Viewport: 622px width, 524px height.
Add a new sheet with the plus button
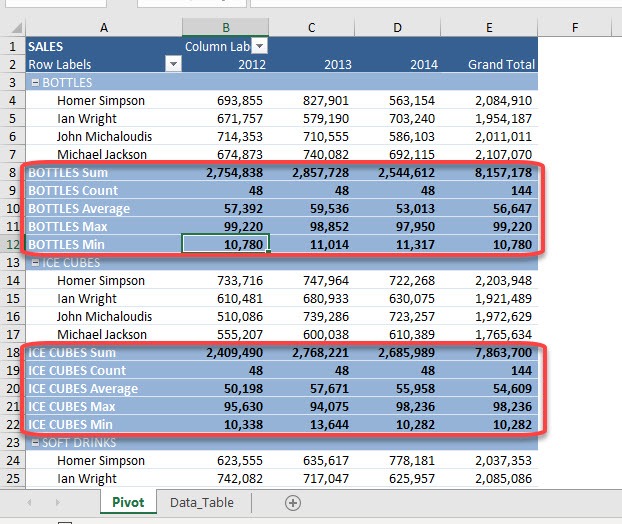tap(293, 503)
